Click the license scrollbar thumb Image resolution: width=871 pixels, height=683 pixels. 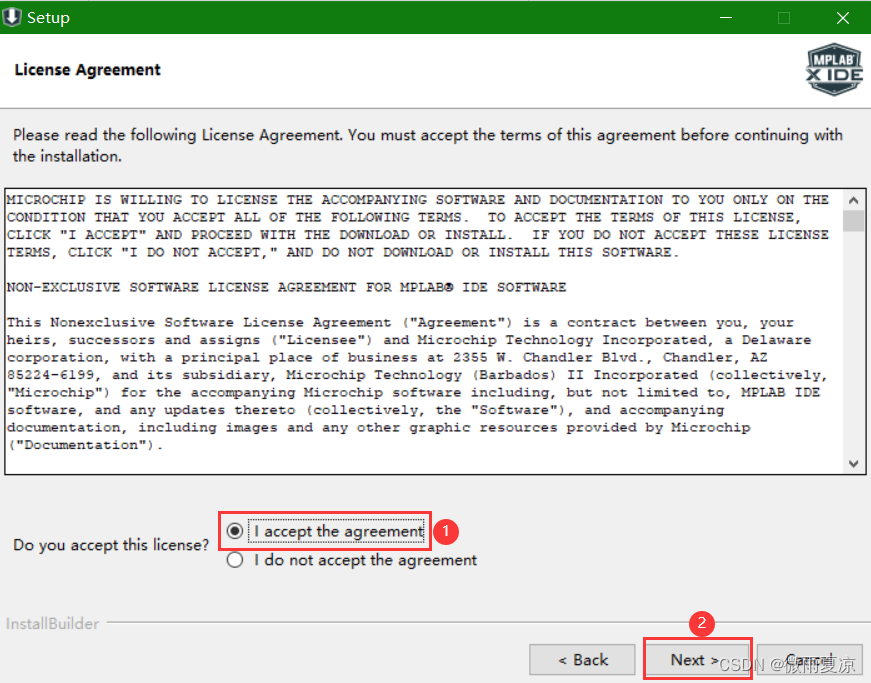pos(854,220)
